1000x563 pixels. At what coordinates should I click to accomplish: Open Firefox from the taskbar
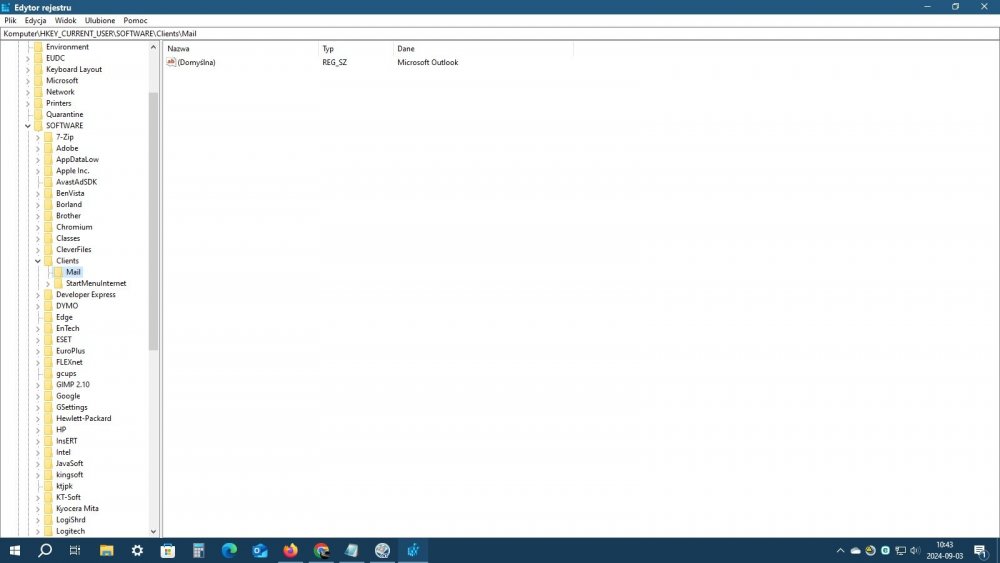click(291, 551)
